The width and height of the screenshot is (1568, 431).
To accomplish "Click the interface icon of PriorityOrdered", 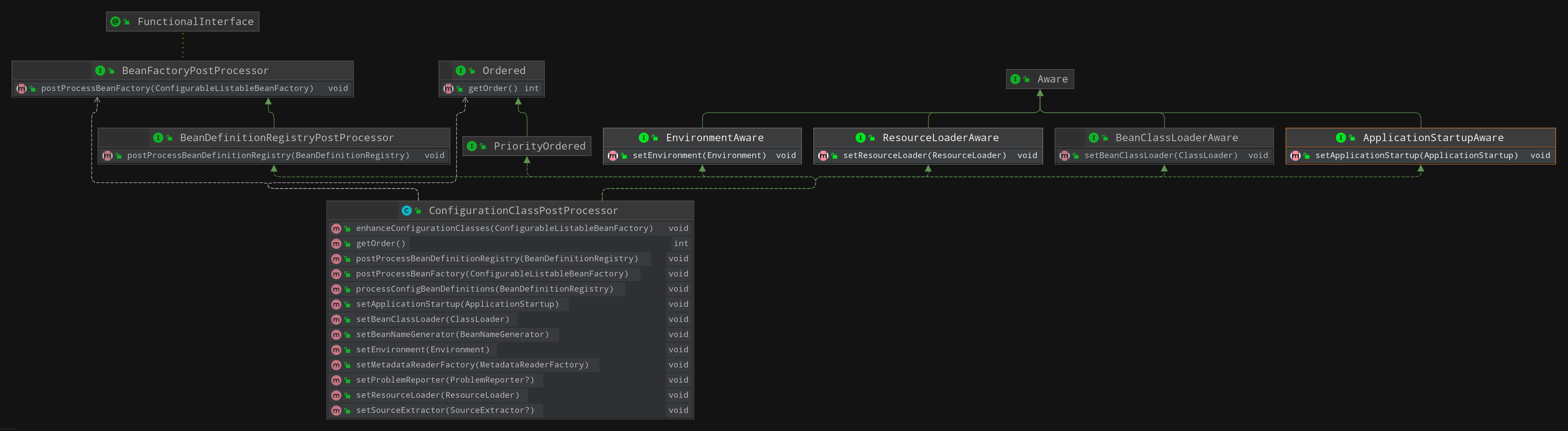I will (472, 146).
